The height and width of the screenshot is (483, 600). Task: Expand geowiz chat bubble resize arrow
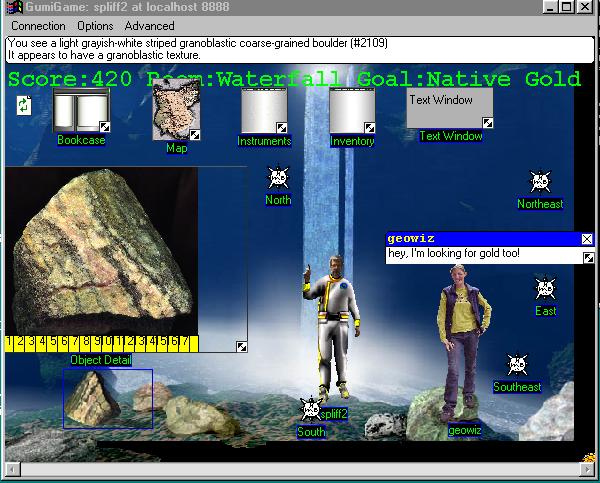pos(588,258)
